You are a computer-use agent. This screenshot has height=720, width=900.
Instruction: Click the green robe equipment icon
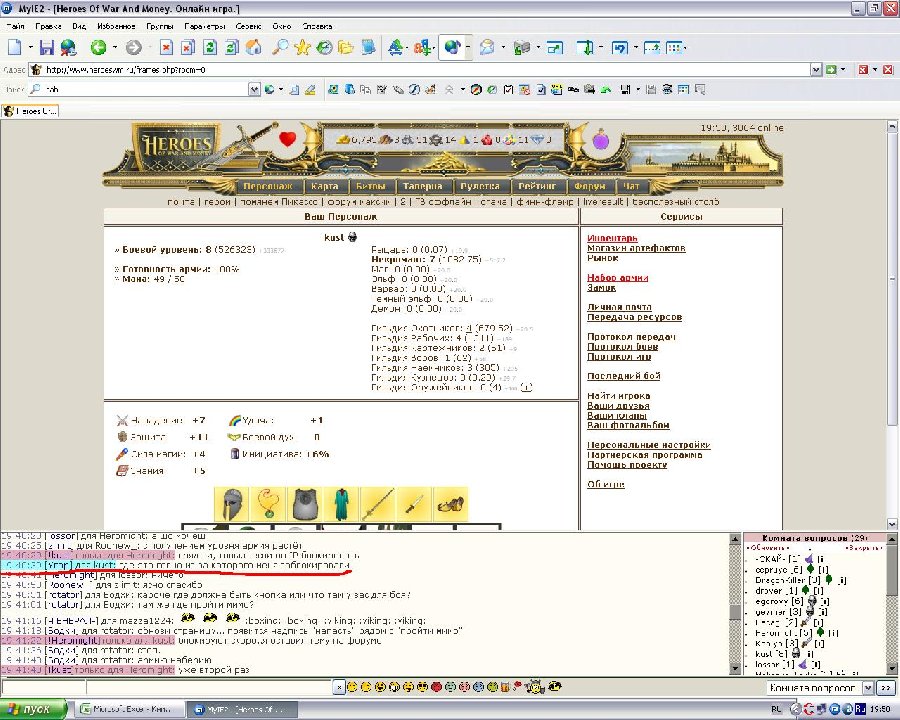click(x=340, y=505)
